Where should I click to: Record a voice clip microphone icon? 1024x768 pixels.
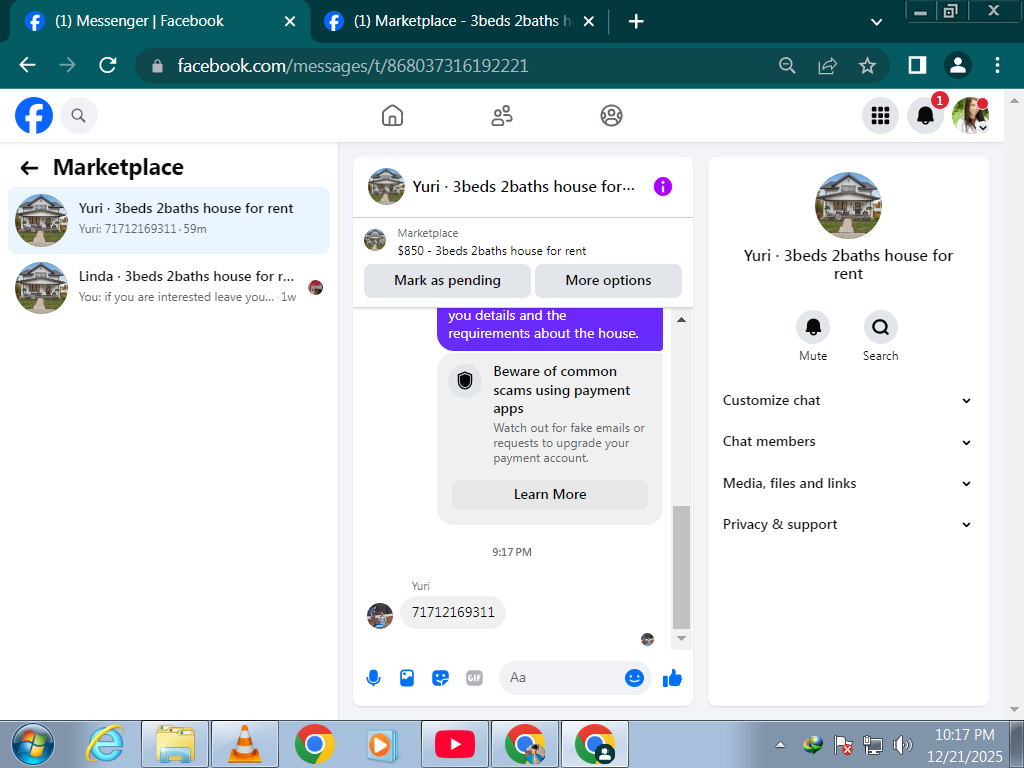374,678
